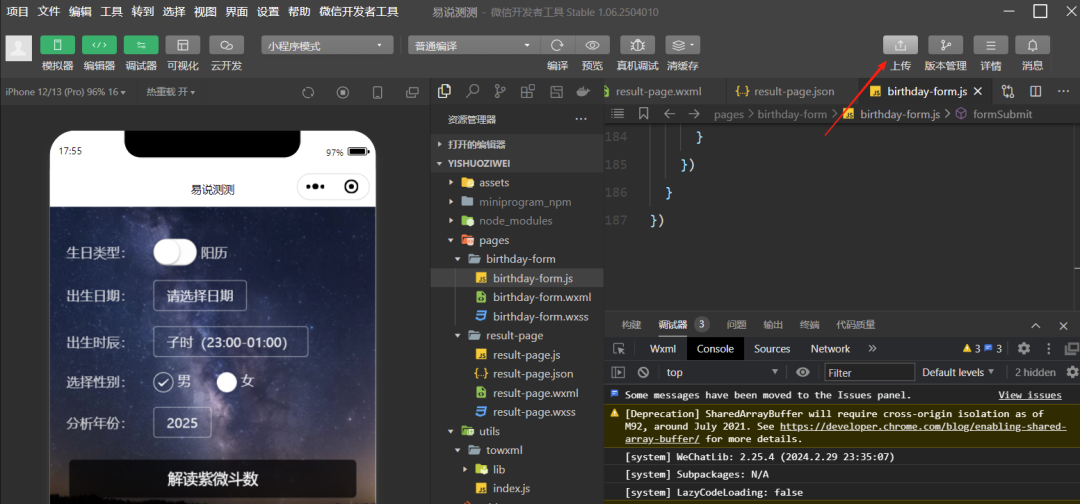Click the upload (上传) icon button
Screen dimensions: 1080x504
tap(900, 45)
